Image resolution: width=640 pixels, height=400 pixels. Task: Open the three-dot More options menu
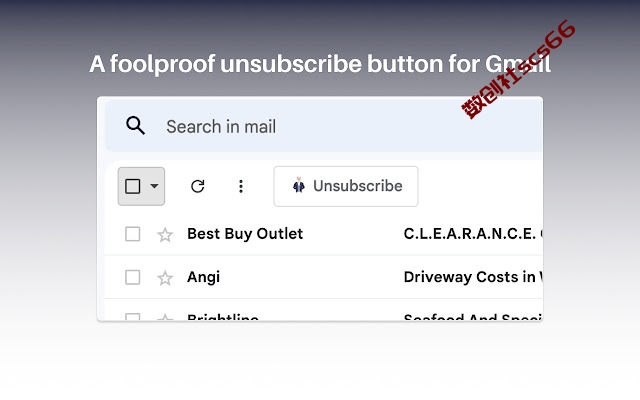241,186
